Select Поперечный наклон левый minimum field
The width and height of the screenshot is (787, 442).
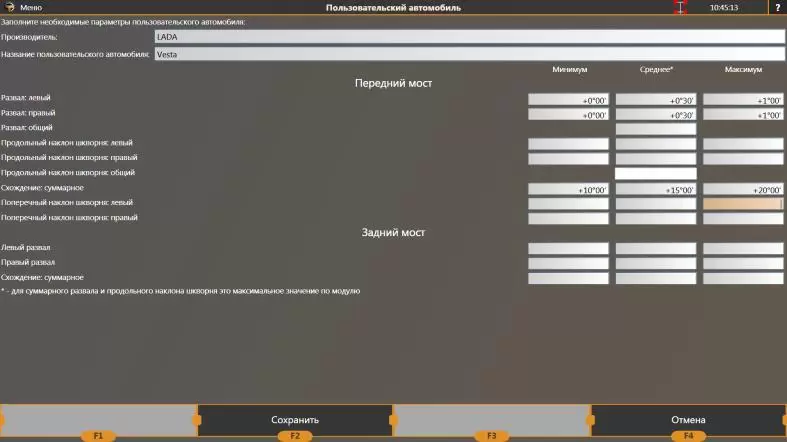point(568,204)
